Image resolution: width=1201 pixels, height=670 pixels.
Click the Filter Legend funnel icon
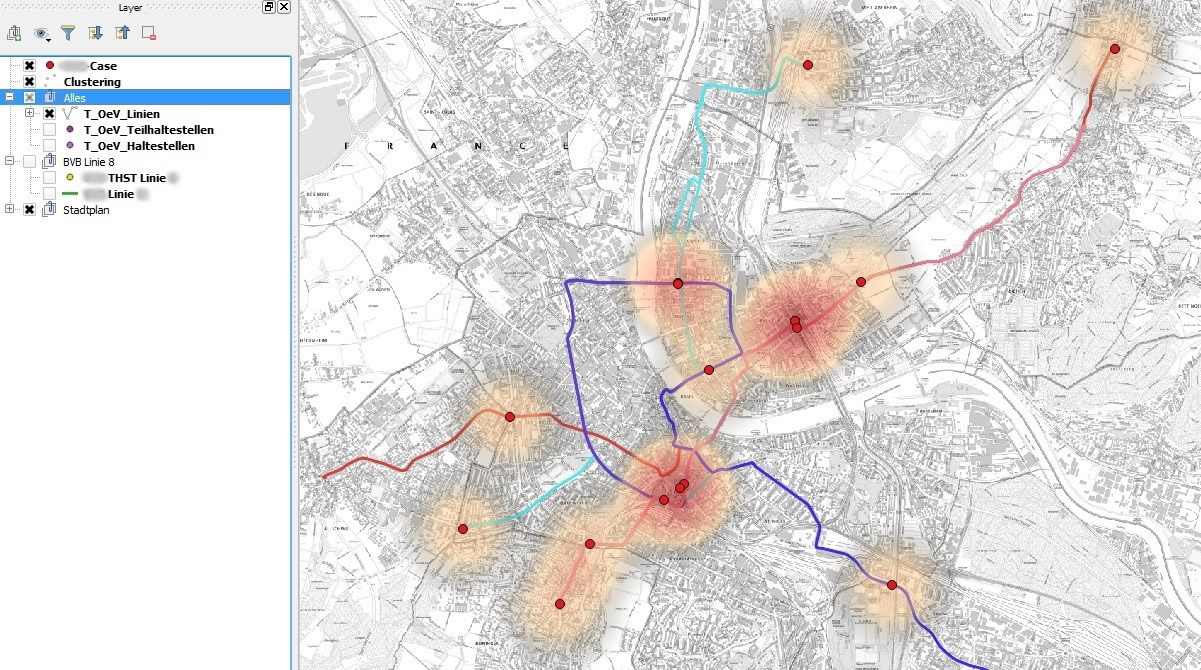coord(68,33)
